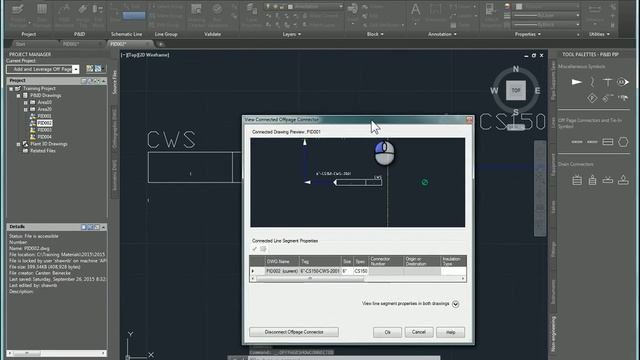Click the DWG Name column header
This screenshot has height=360, width=640.
pyautogui.click(x=282, y=261)
